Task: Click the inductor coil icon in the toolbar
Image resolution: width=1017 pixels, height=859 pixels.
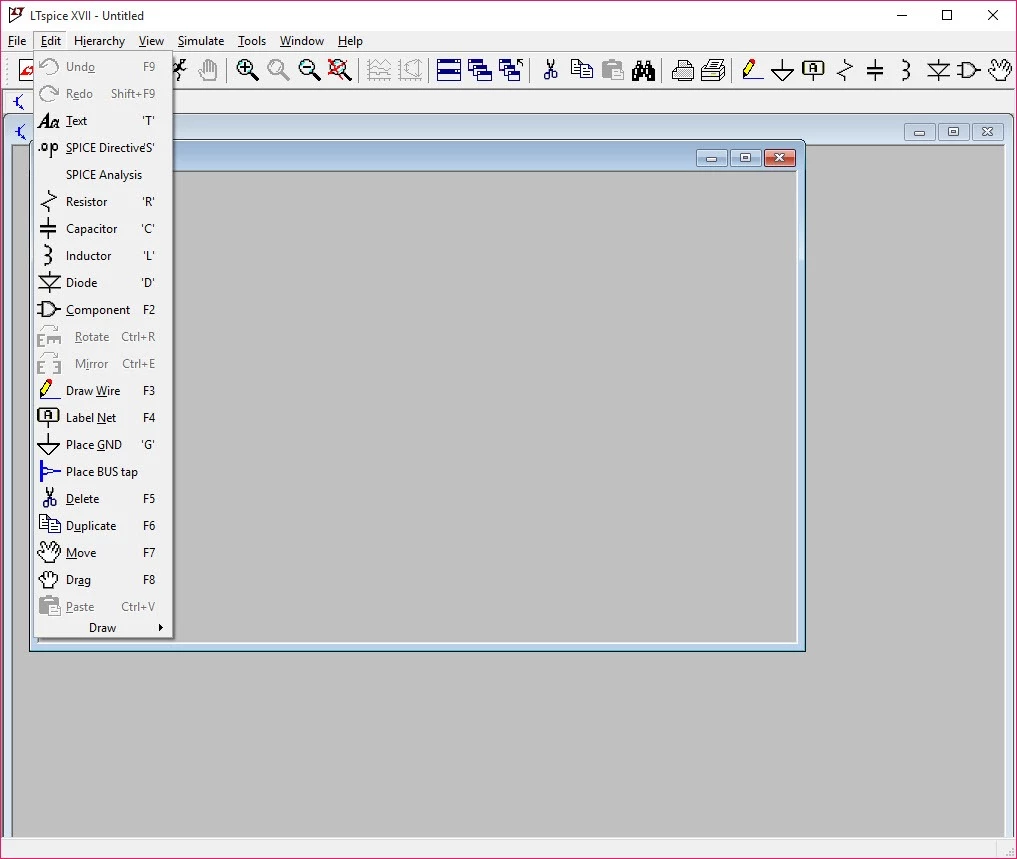Action: coord(906,70)
